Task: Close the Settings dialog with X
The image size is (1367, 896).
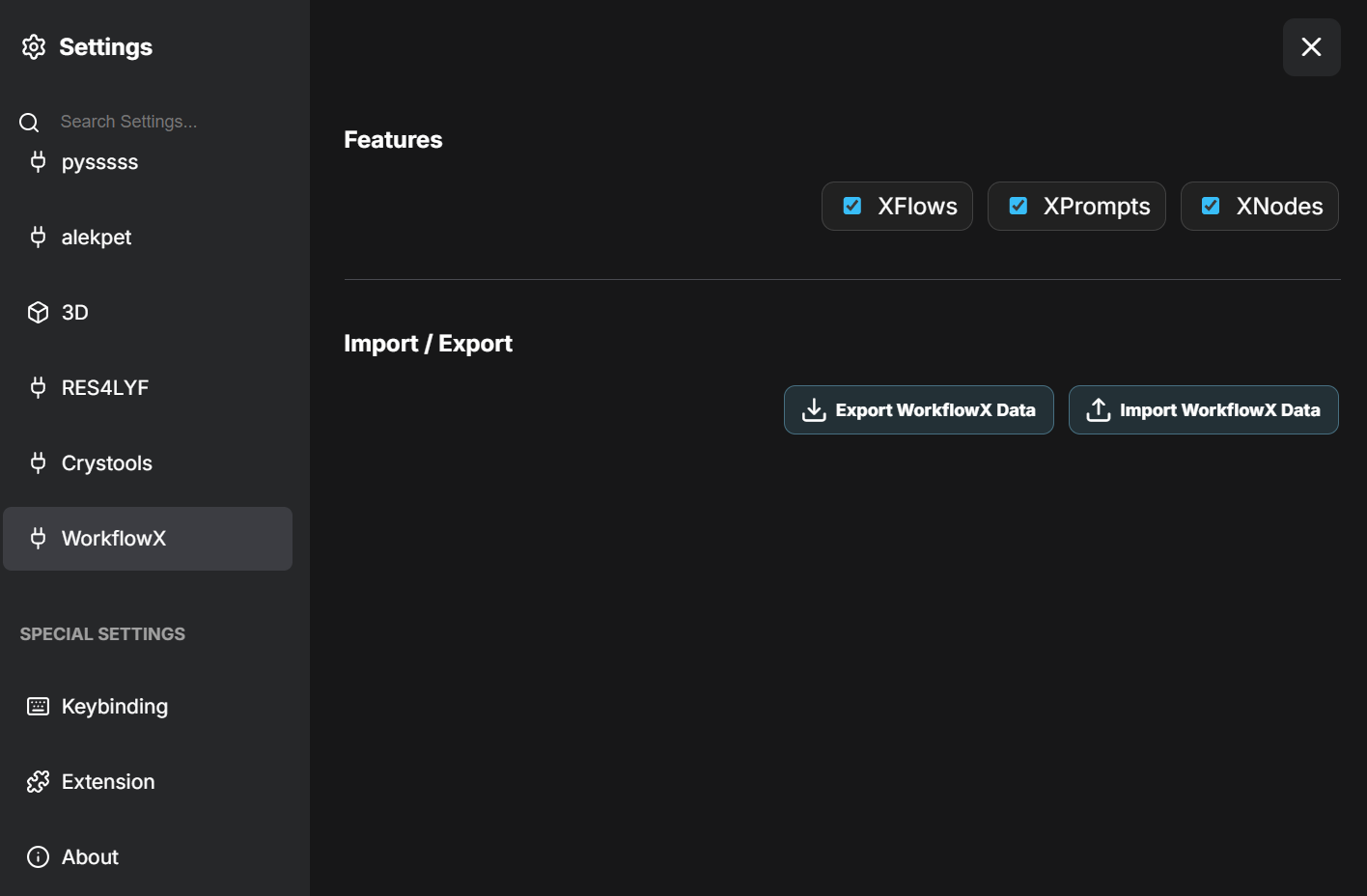Action: pos(1311,47)
